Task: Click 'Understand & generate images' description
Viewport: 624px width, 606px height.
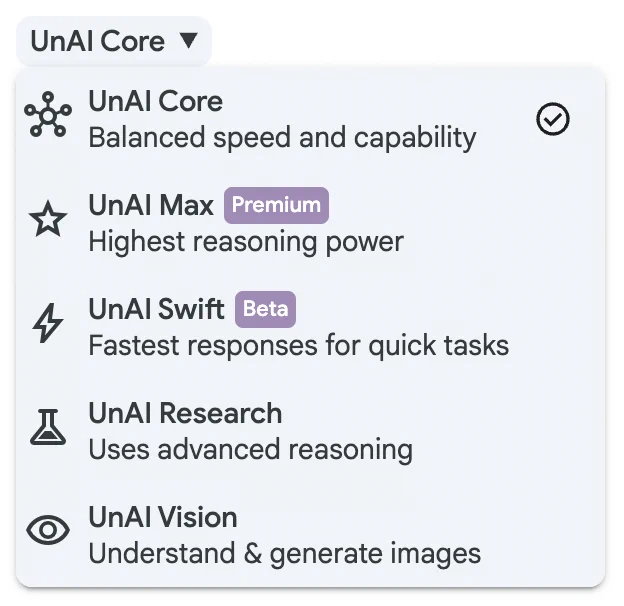Action: (x=285, y=554)
